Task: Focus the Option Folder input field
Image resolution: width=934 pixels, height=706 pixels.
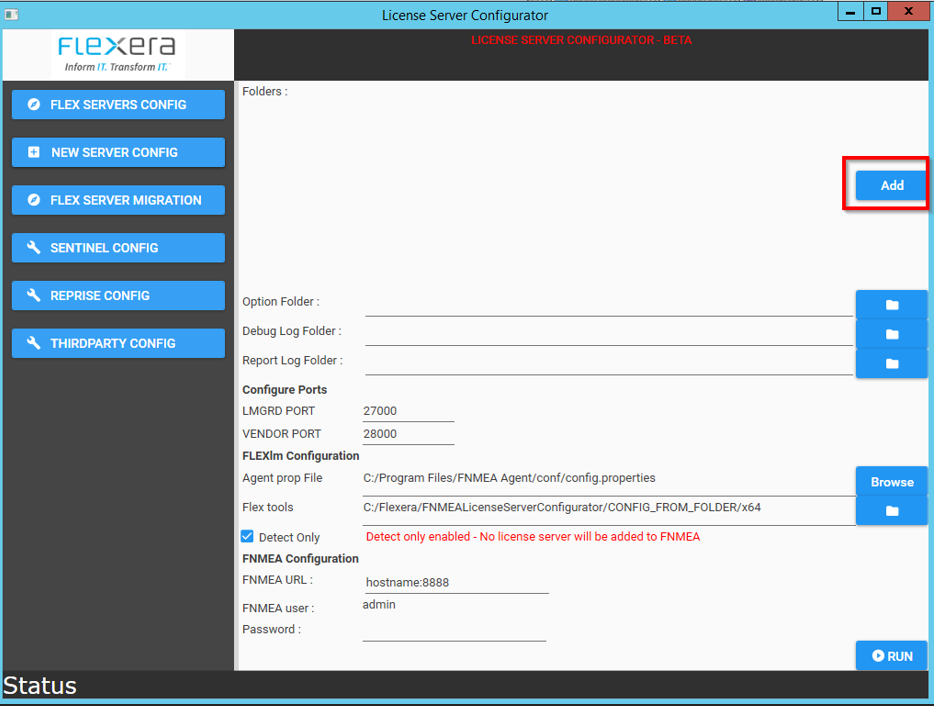Action: pos(609,305)
